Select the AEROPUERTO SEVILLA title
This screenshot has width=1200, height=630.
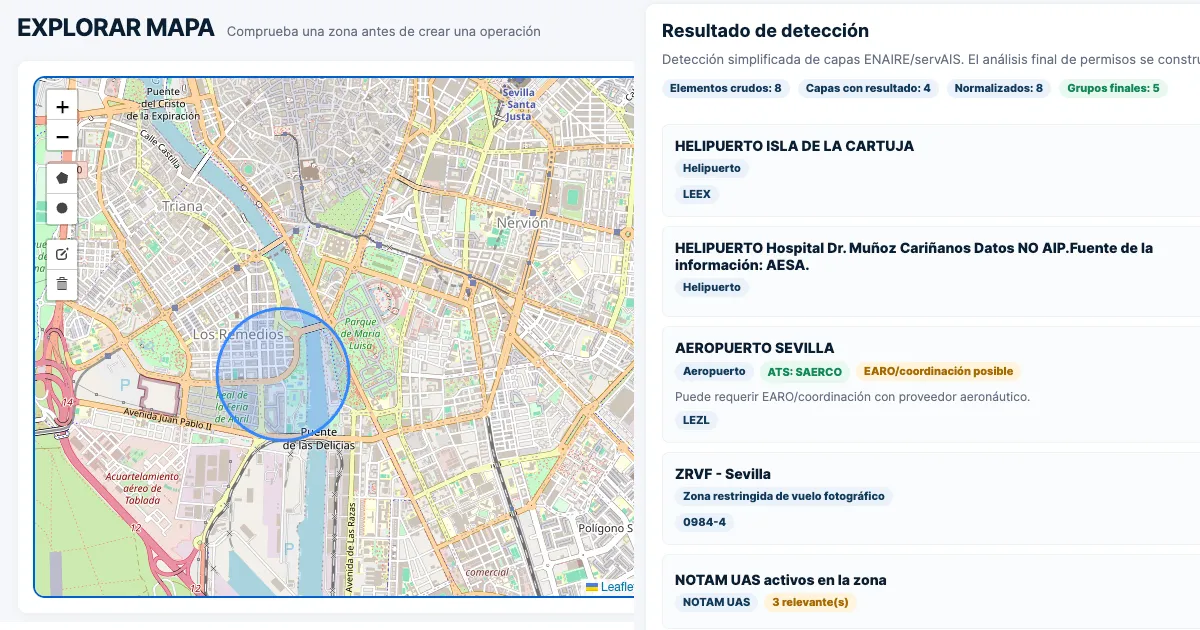pyautogui.click(x=754, y=348)
